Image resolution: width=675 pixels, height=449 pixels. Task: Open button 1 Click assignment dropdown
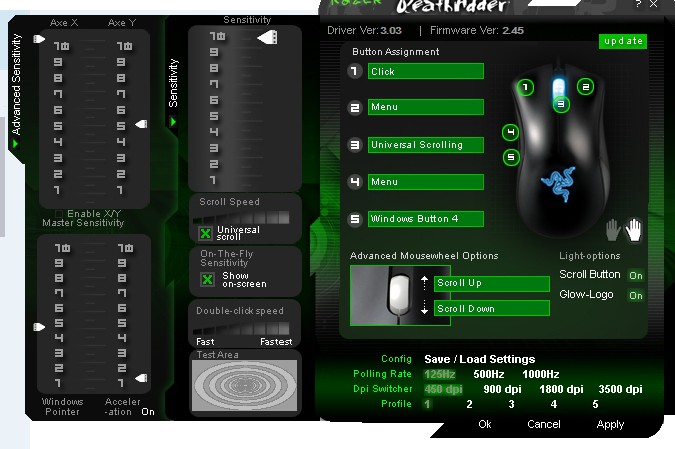(426, 71)
